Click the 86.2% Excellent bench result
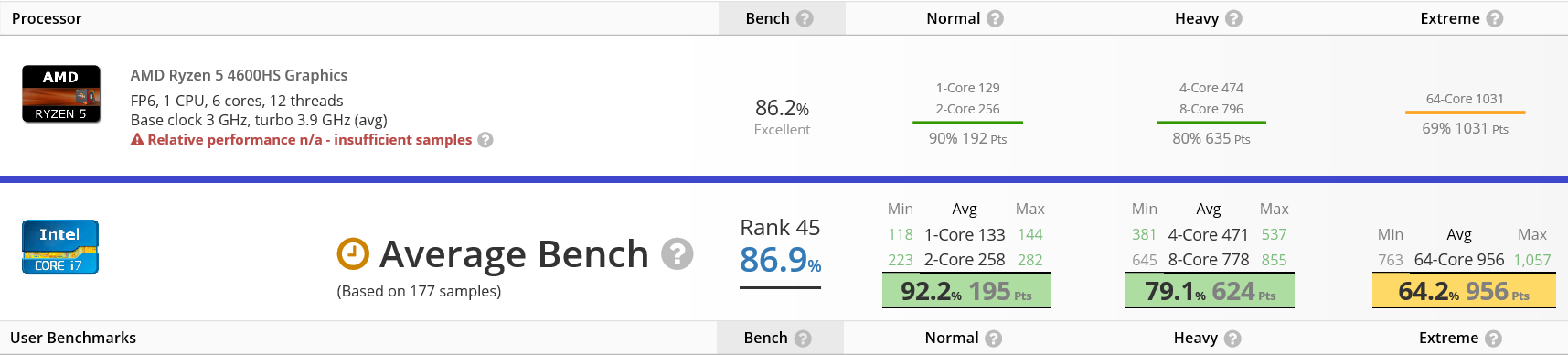The height and width of the screenshot is (355, 1568). (x=782, y=116)
